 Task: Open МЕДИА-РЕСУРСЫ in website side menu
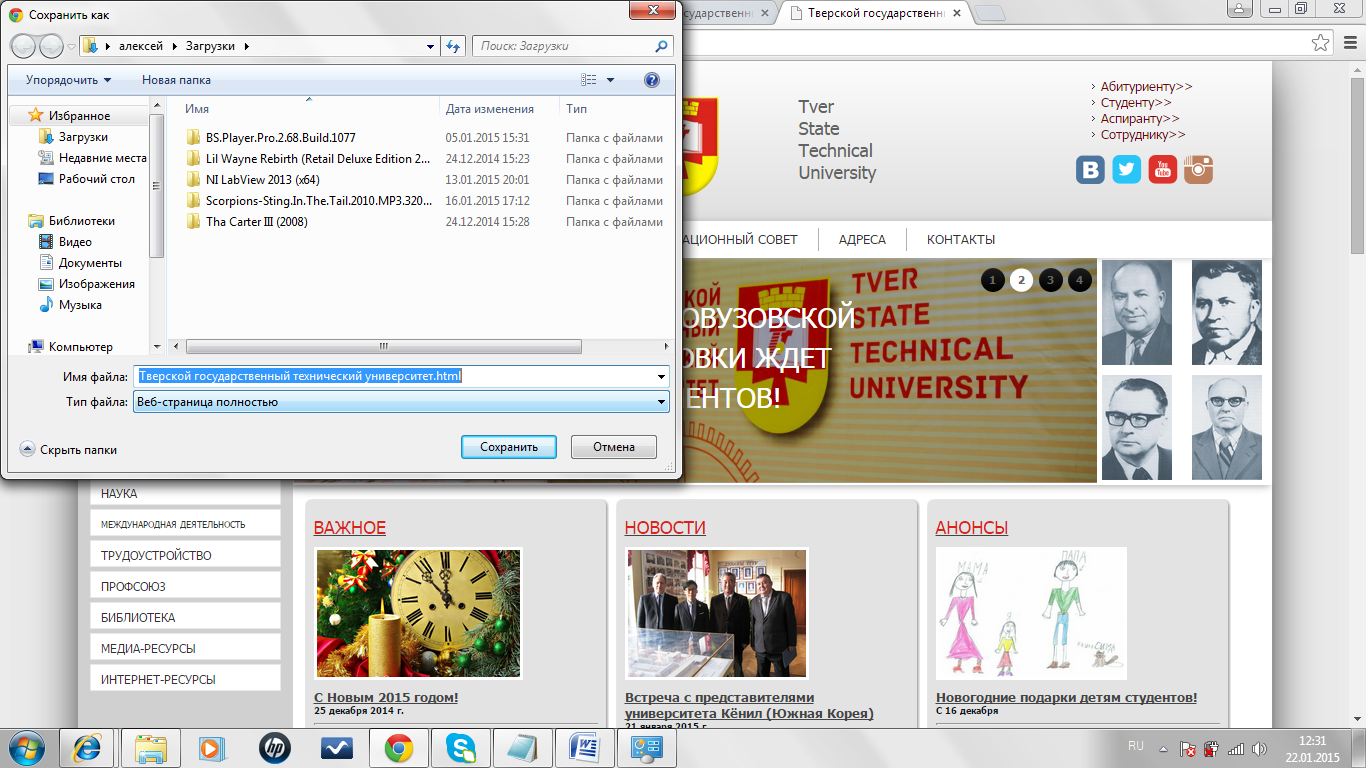185,648
